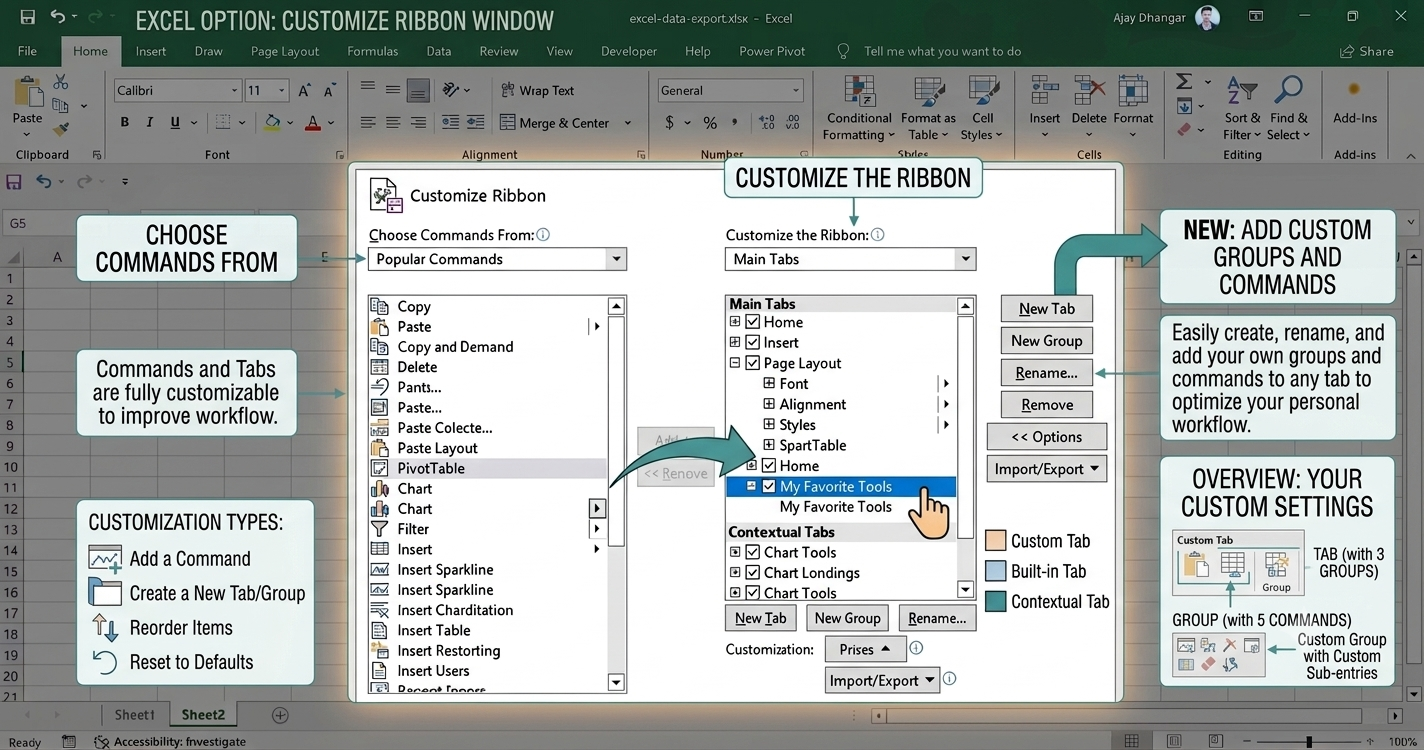Screen dimensions: 1424x750
Task: Toggle the Home checkbox directly under Main Tabs heading
Action: click(753, 322)
